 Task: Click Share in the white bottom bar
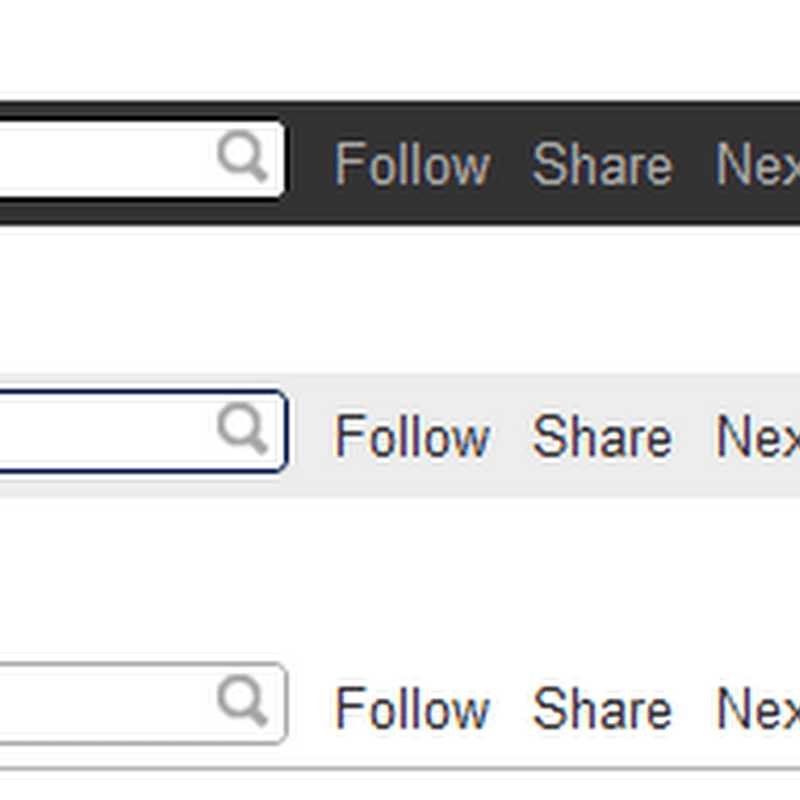pyautogui.click(x=602, y=709)
